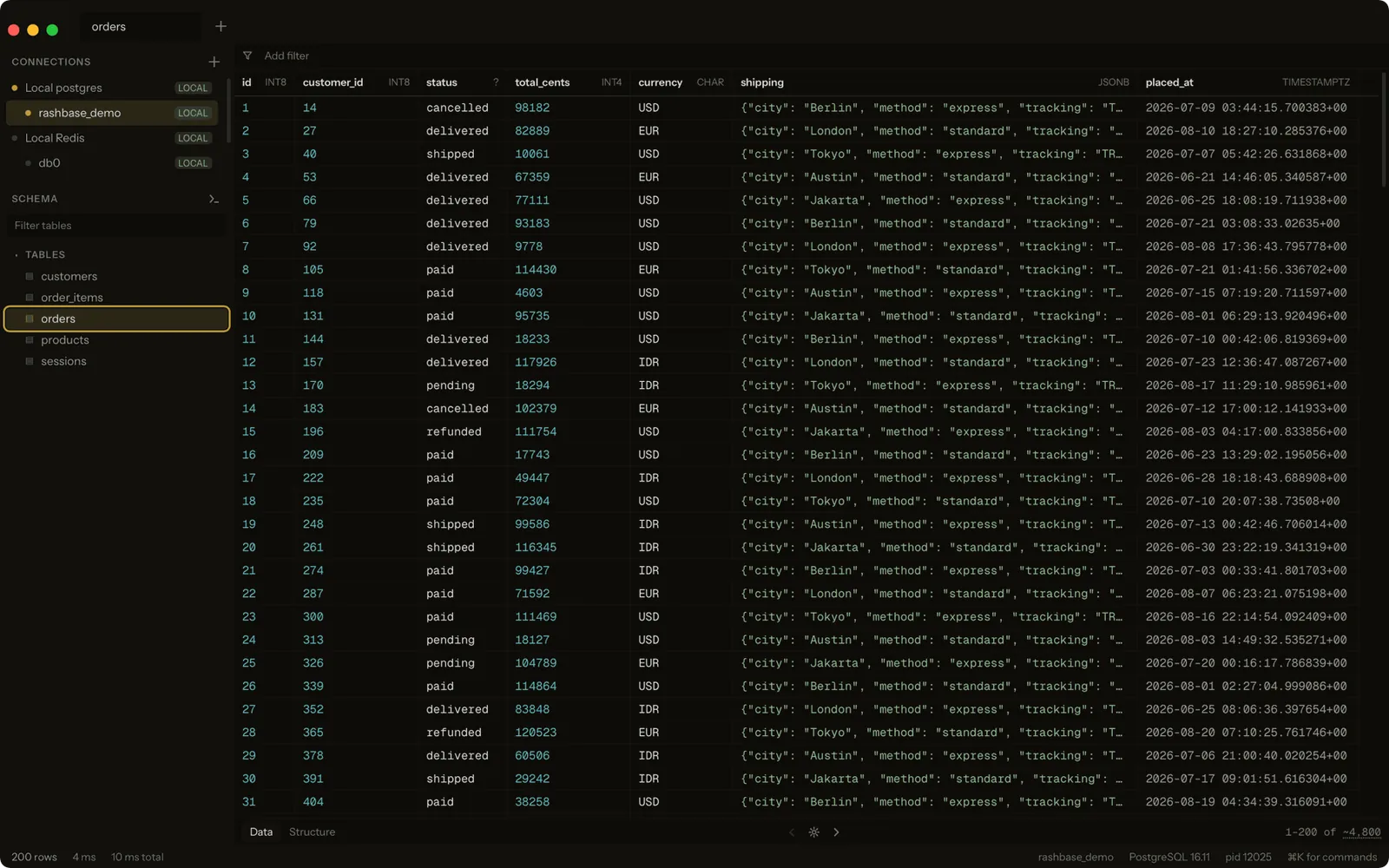
Task: Click the Local Redis status dot
Action: (15, 138)
